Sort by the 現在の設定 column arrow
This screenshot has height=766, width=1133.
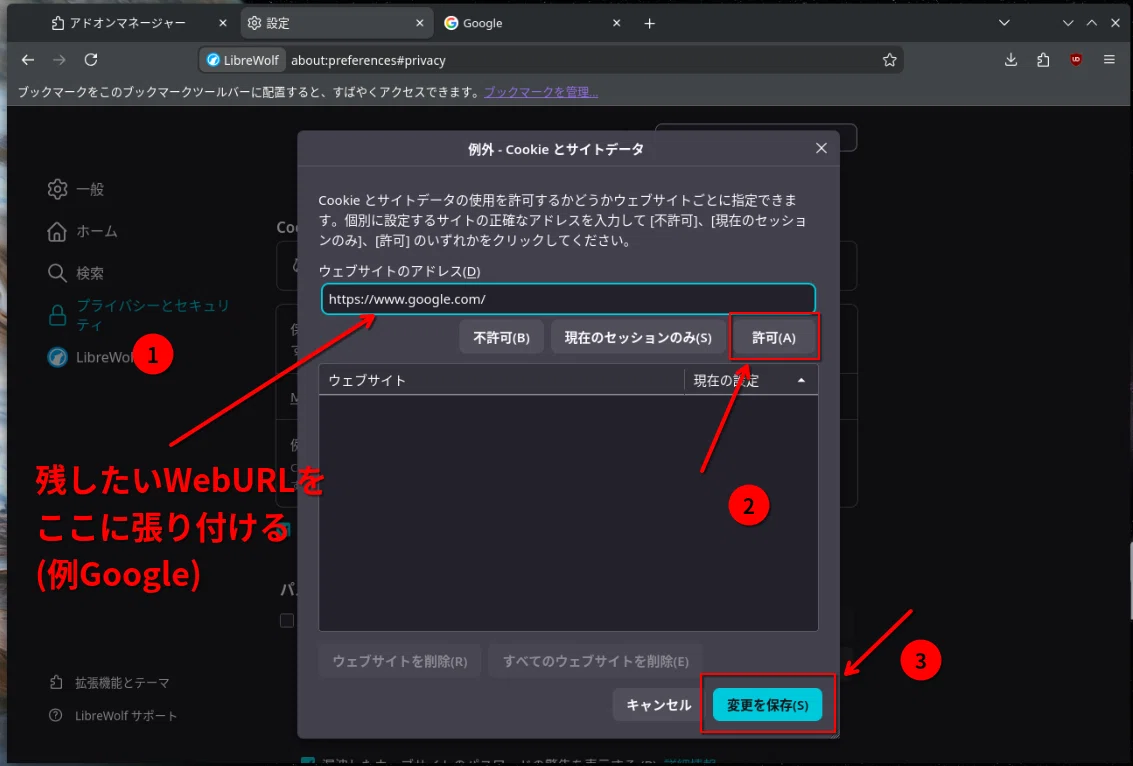tap(801, 380)
